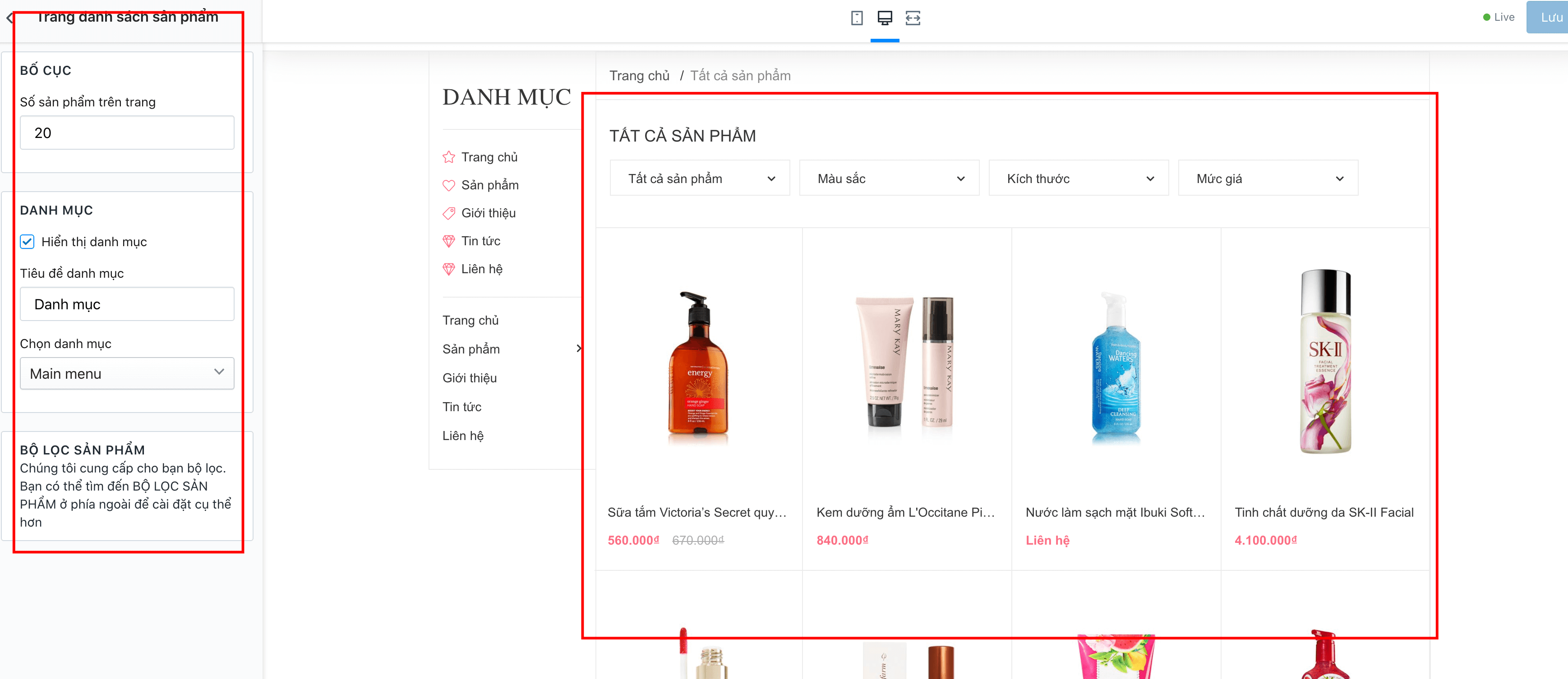Click the 4.100.000₫ price
Image resolution: width=1568 pixels, height=679 pixels.
[x=1265, y=540]
